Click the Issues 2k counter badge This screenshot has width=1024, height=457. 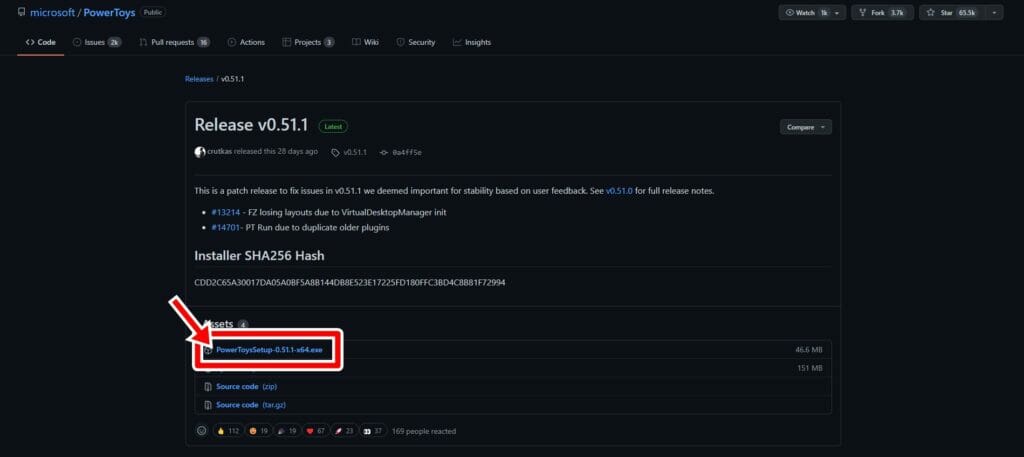[x=114, y=42]
